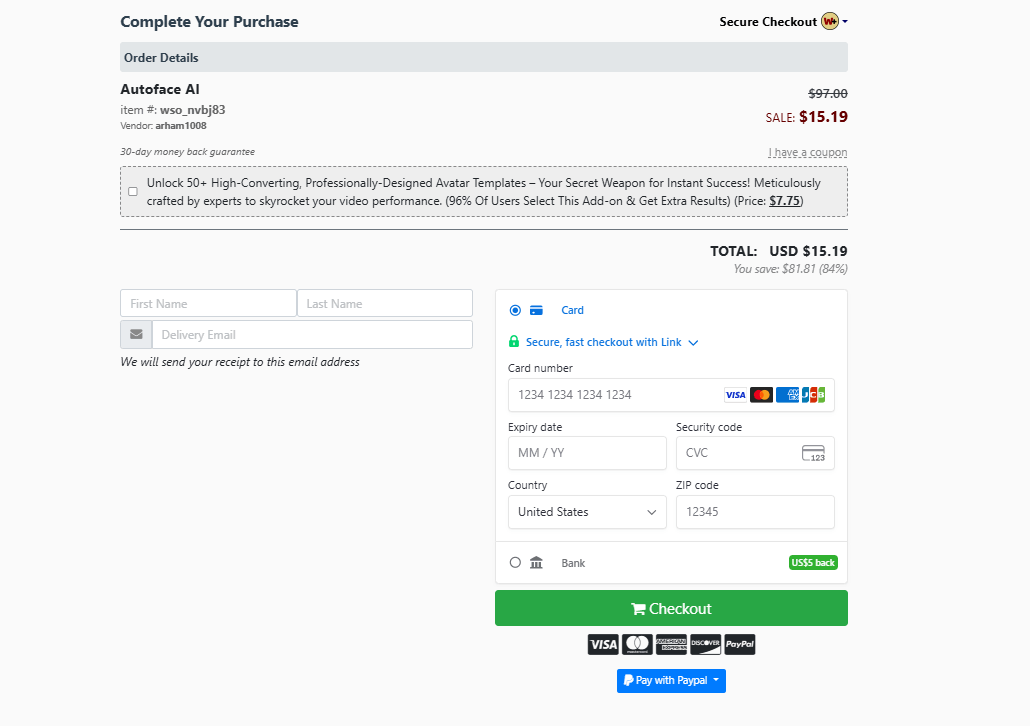Focus the First Name text field

click(208, 304)
